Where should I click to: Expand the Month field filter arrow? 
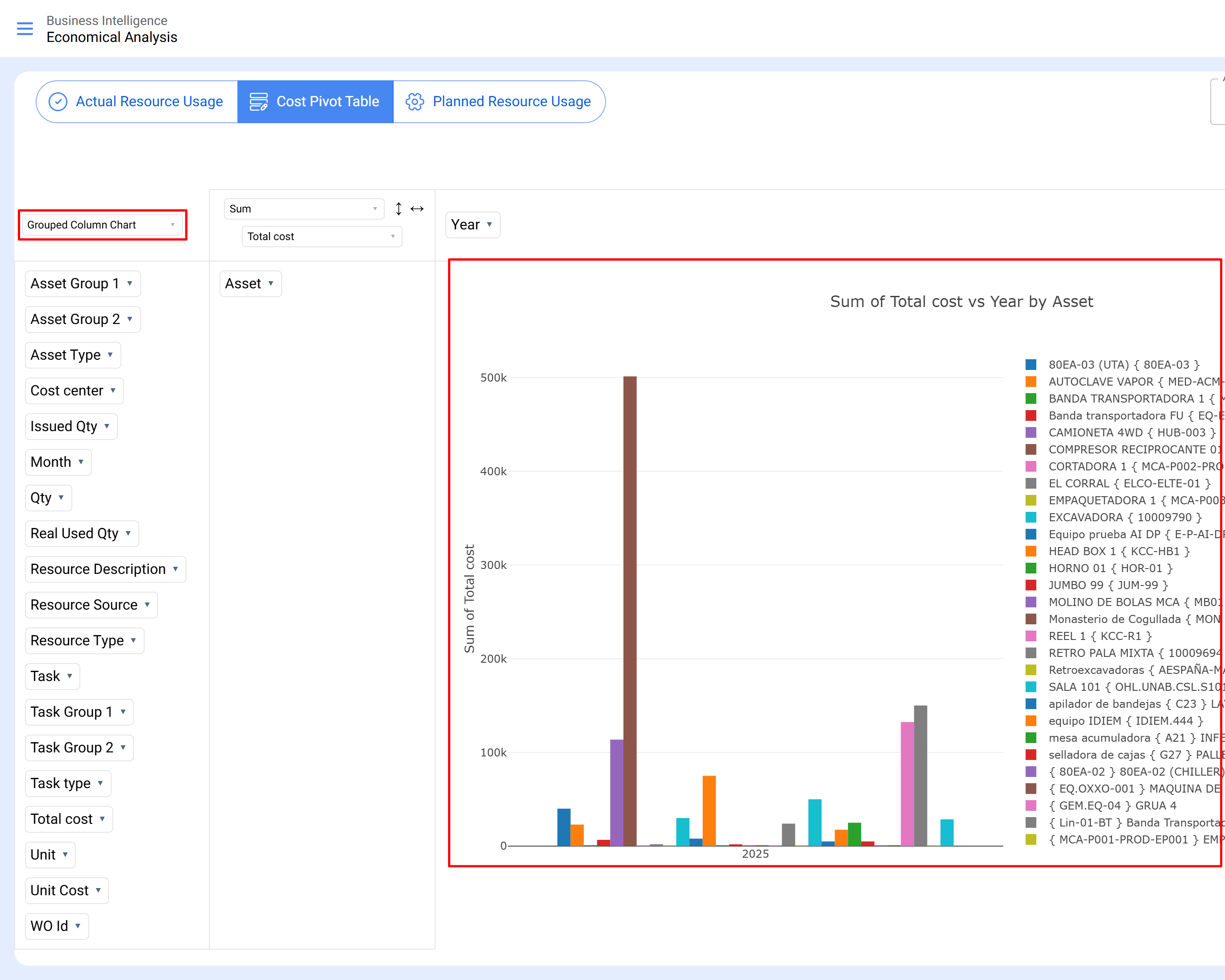(x=81, y=462)
